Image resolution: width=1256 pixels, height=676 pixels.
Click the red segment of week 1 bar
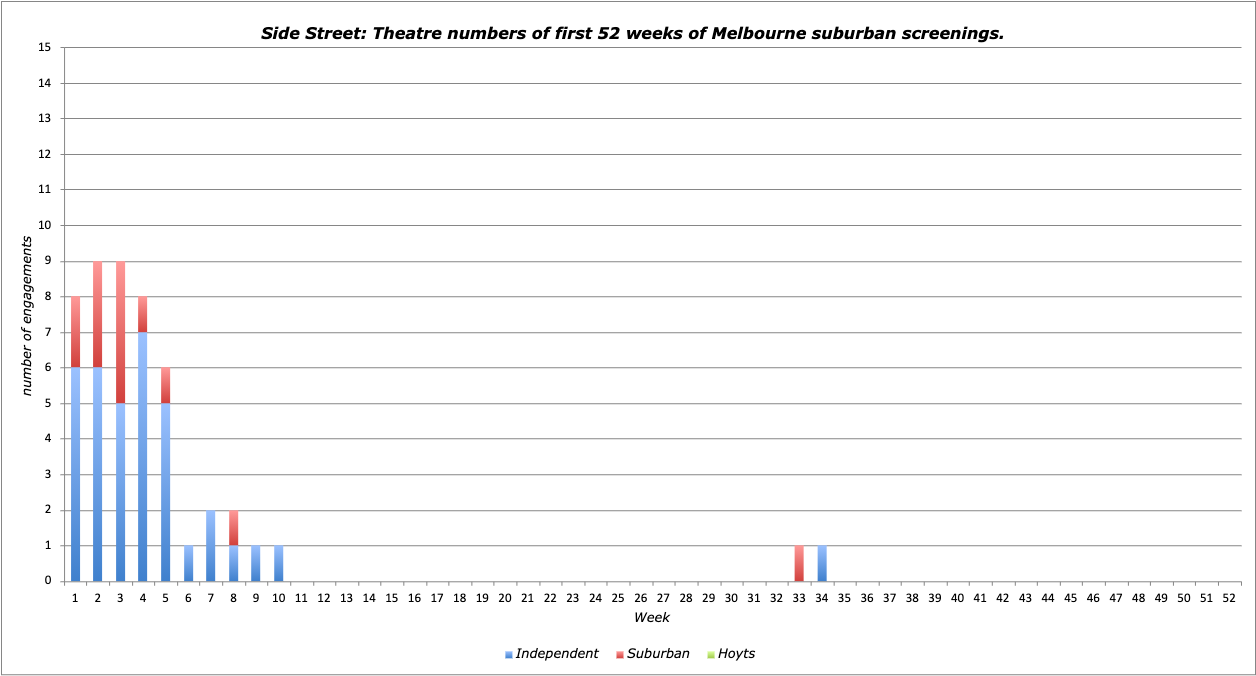click(x=75, y=332)
